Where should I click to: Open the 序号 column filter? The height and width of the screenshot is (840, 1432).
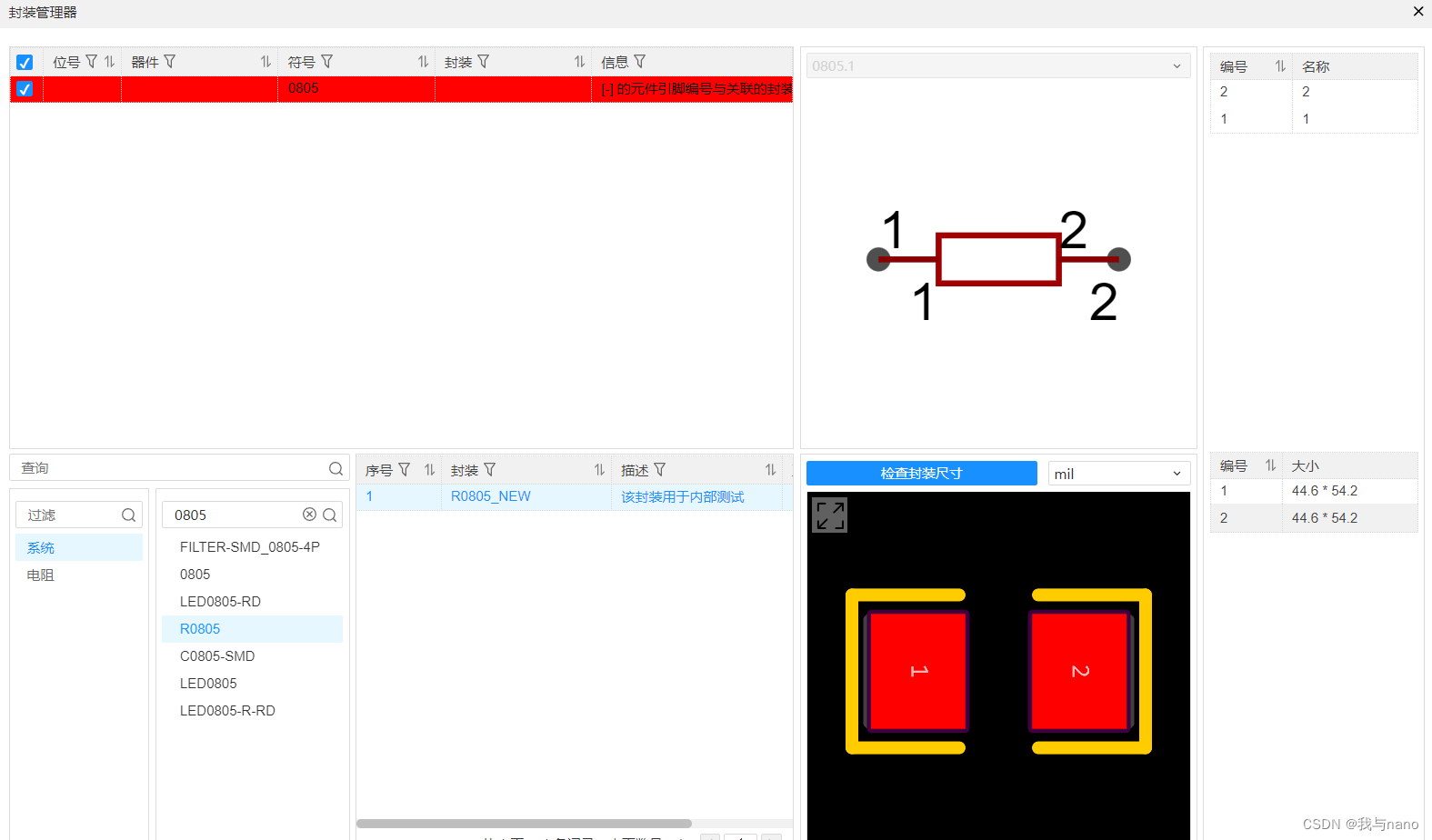(404, 470)
